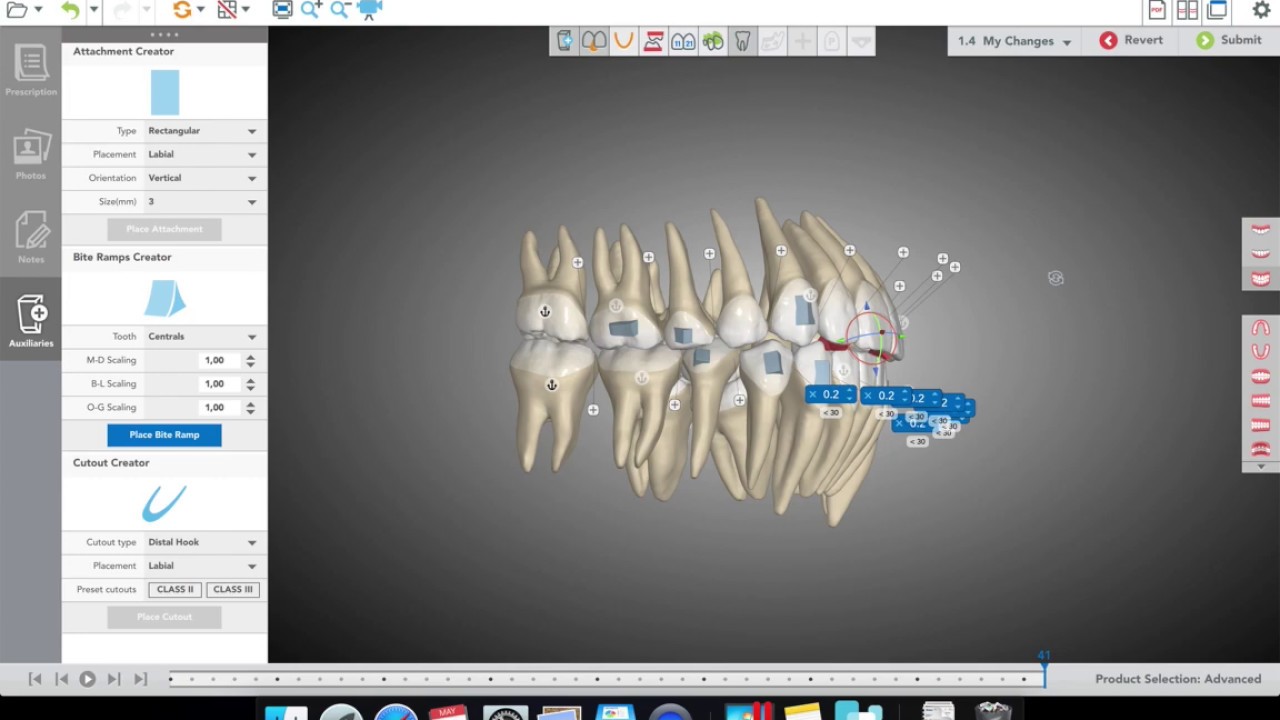Click the grid visibility toolbar icon
The image size is (1280, 720).
pyautogui.click(x=227, y=10)
